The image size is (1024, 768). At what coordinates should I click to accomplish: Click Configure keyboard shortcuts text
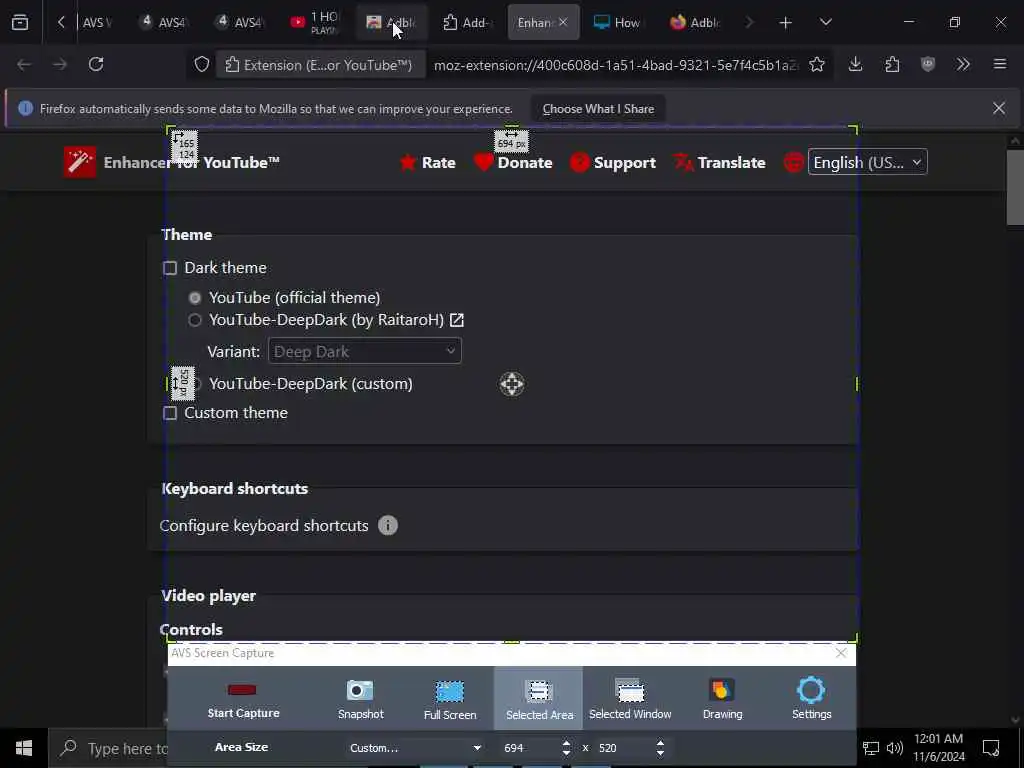click(x=264, y=526)
